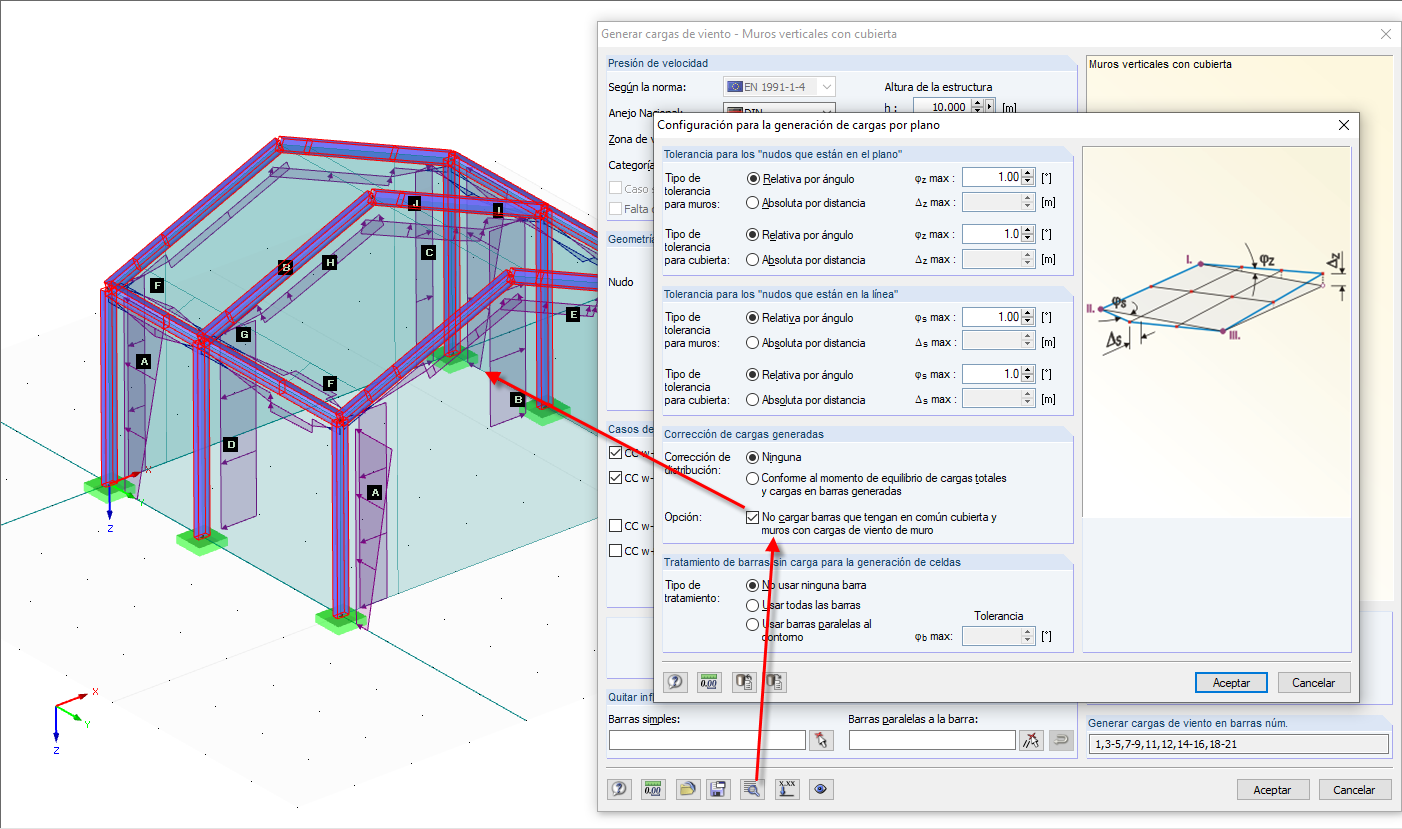This screenshot has width=1402, height=829.
Task: Select Absoluta por distancia for on-line roof tolerance
Action: (753, 400)
